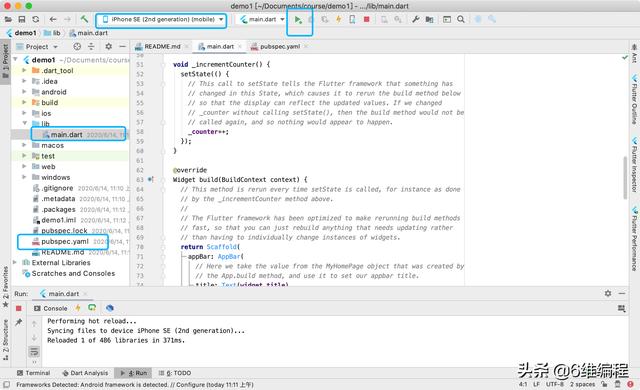Expand the test folder
This screenshot has height=390, width=640.
pos(24,156)
